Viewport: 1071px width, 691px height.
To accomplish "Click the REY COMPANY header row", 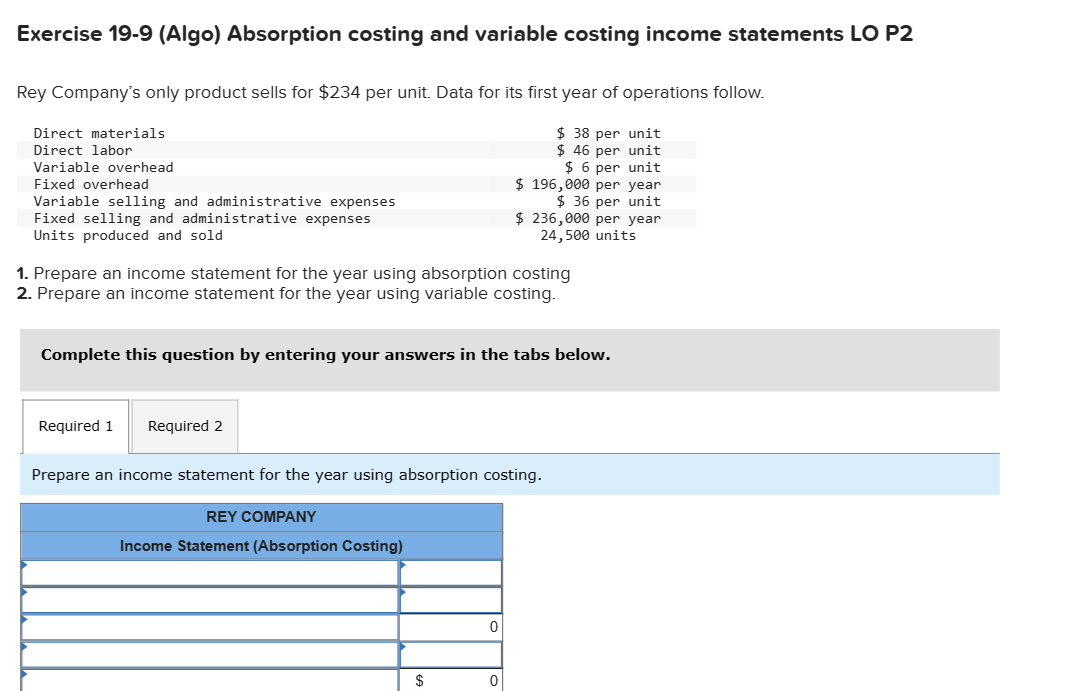I will point(260,517).
